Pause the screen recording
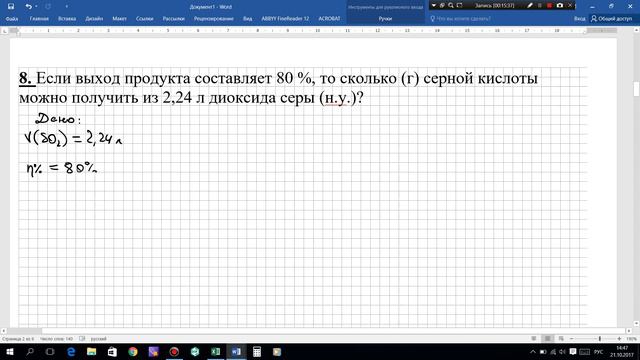The height and width of the screenshot is (360, 640). (x=540, y=6)
